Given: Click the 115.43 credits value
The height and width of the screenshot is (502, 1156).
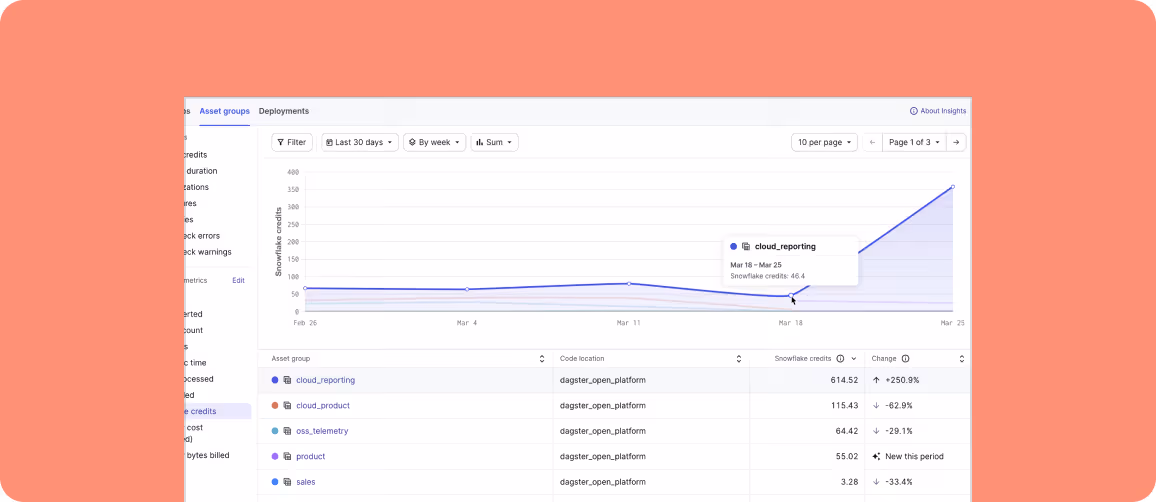Looking at the screenshot, I should pyautogui.click(x=844, y=405).
